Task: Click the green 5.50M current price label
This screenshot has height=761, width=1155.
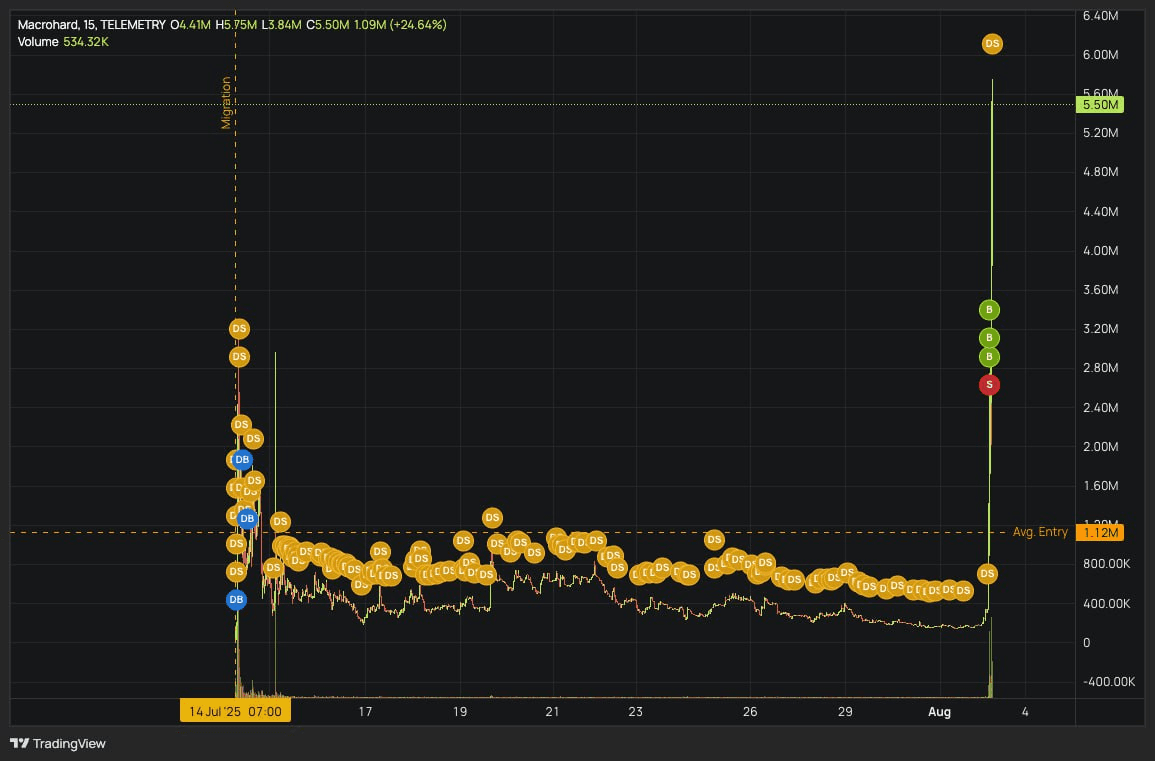Action: (x=1100, y=105)
